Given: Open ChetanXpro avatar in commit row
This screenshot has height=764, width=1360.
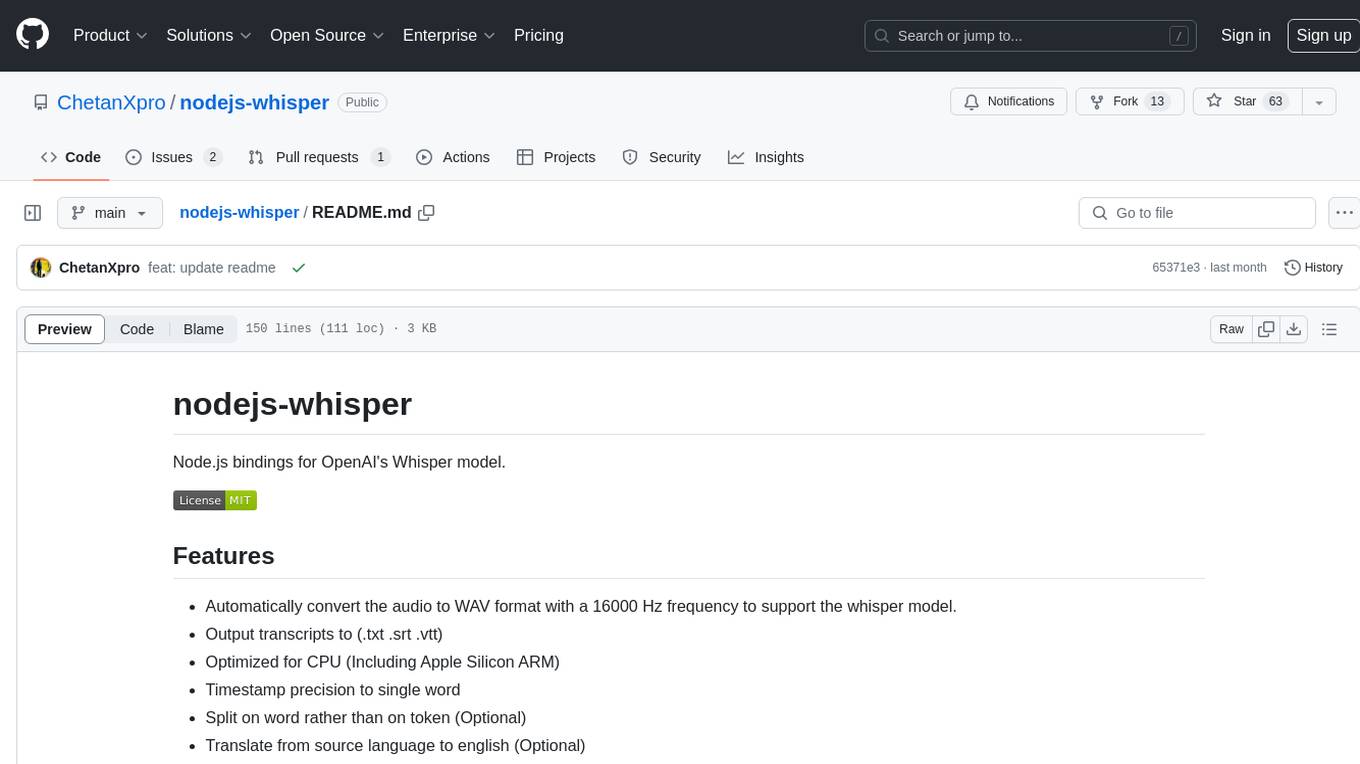Looking at the screenshot, I should (41, 268).
